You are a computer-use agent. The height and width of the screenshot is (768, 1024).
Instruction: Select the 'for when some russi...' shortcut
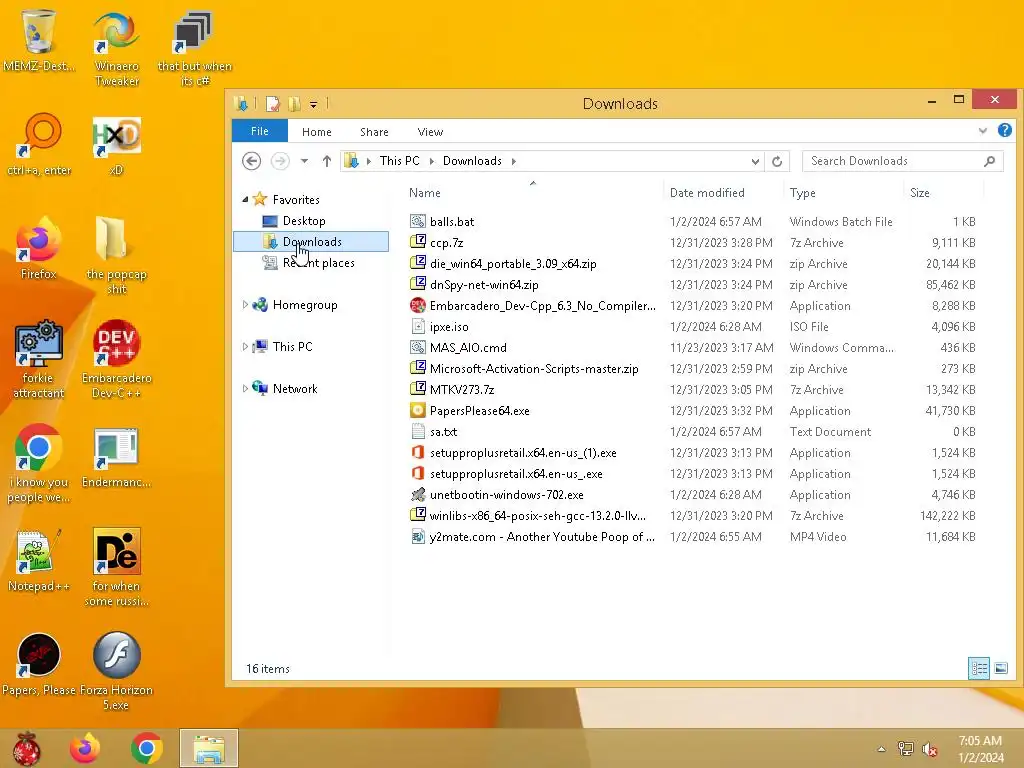(116, 567)
